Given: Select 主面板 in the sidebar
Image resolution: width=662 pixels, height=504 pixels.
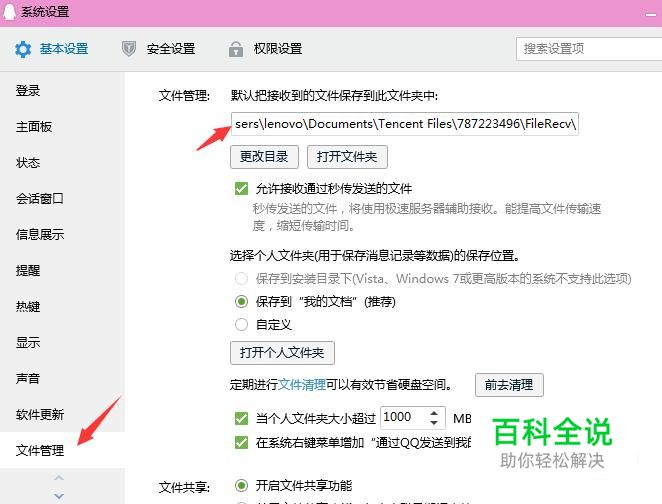Looking at the screenshot, I should 34,127.
